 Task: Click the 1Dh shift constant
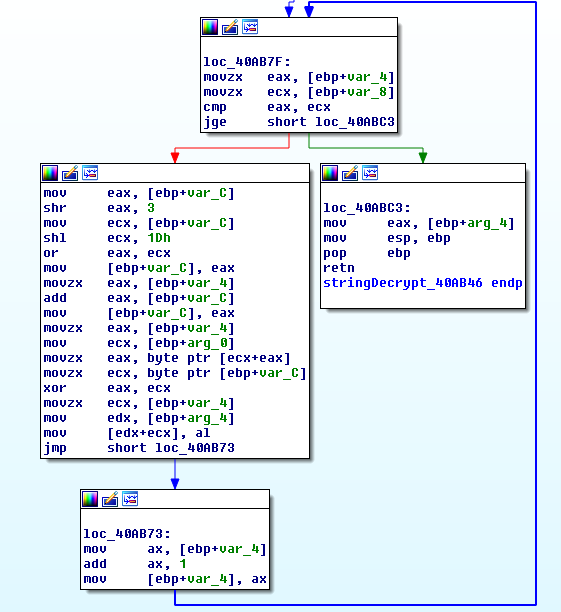pos(159,238)
